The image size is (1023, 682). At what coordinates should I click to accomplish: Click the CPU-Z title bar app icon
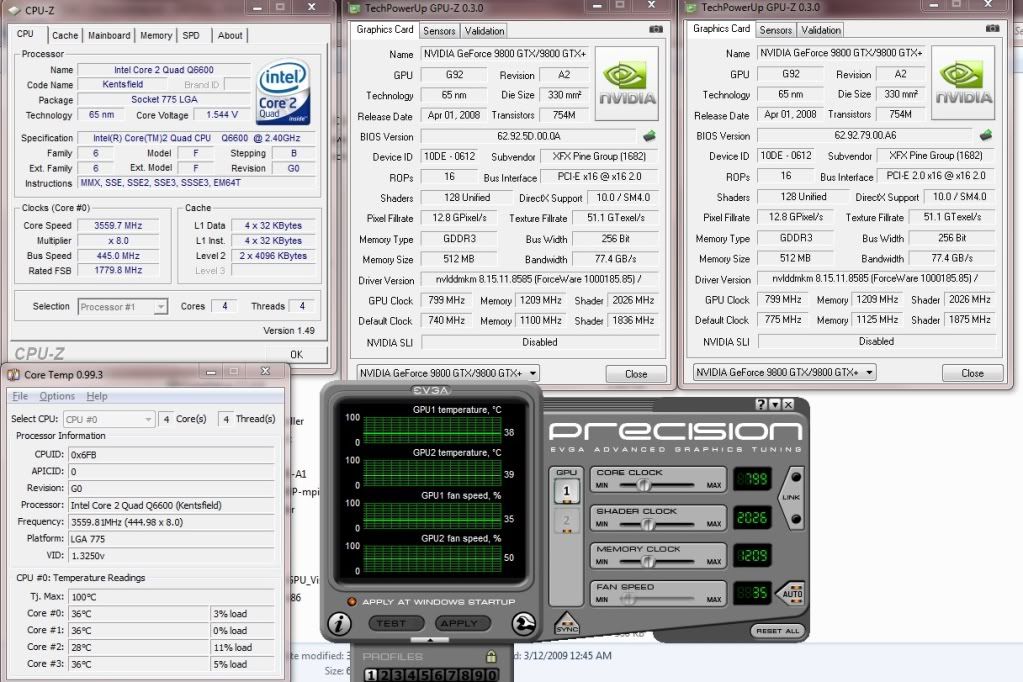point(14,10)
